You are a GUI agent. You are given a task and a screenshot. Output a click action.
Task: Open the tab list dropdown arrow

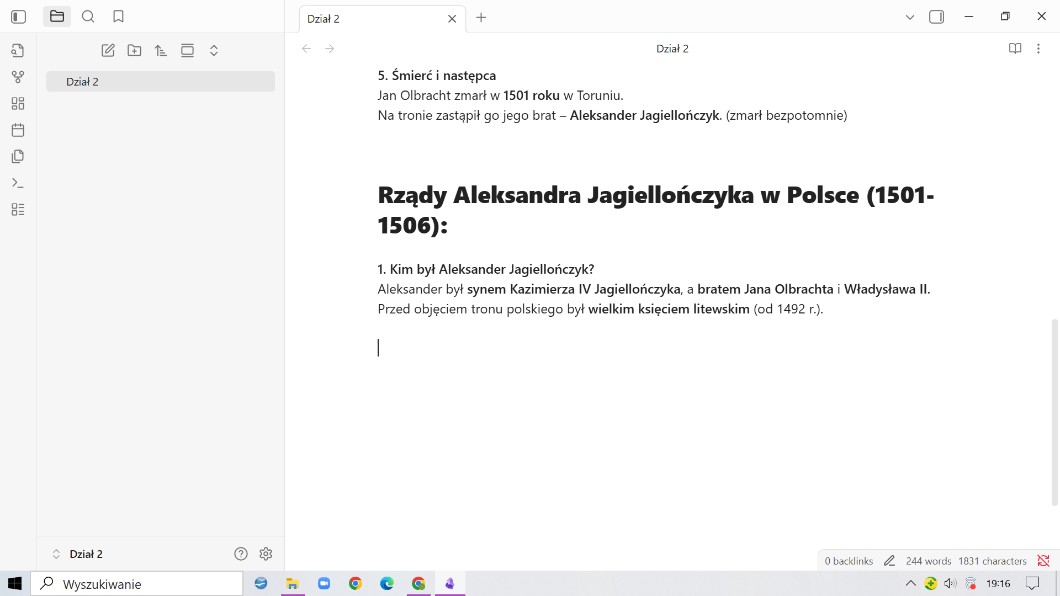coord(910,17)
